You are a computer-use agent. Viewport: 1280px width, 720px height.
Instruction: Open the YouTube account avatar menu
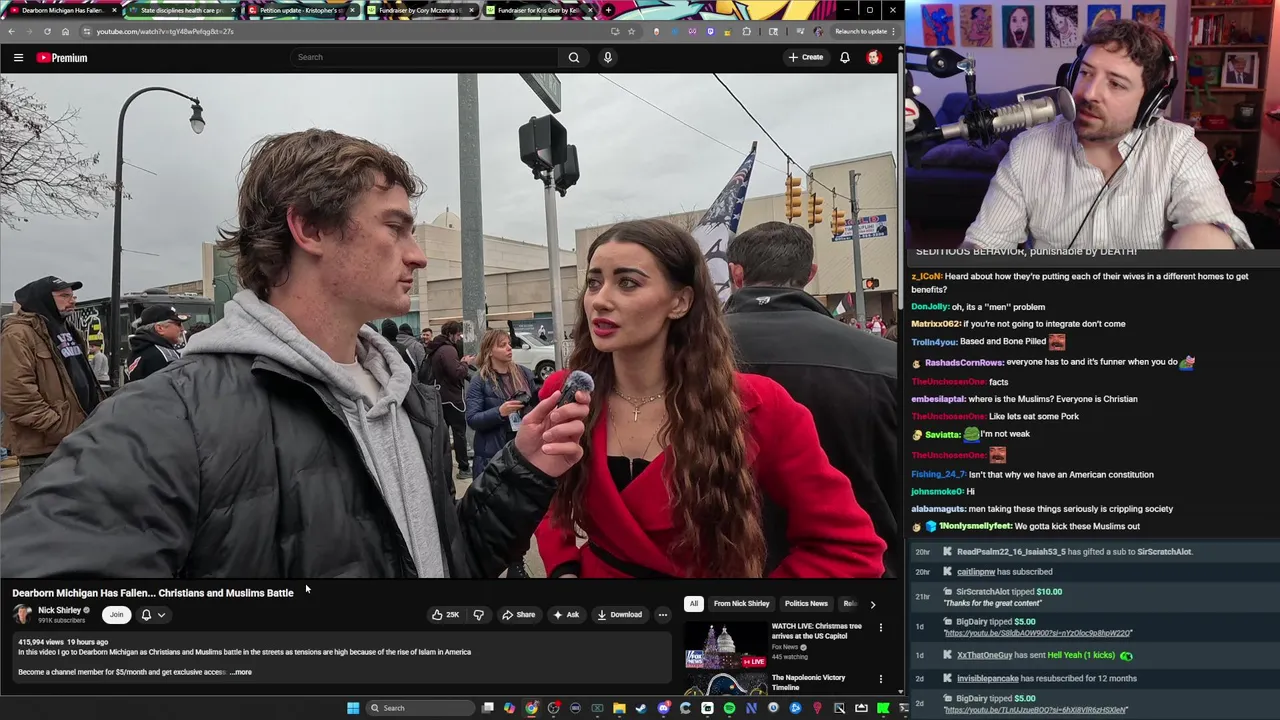tap(874, 57)
